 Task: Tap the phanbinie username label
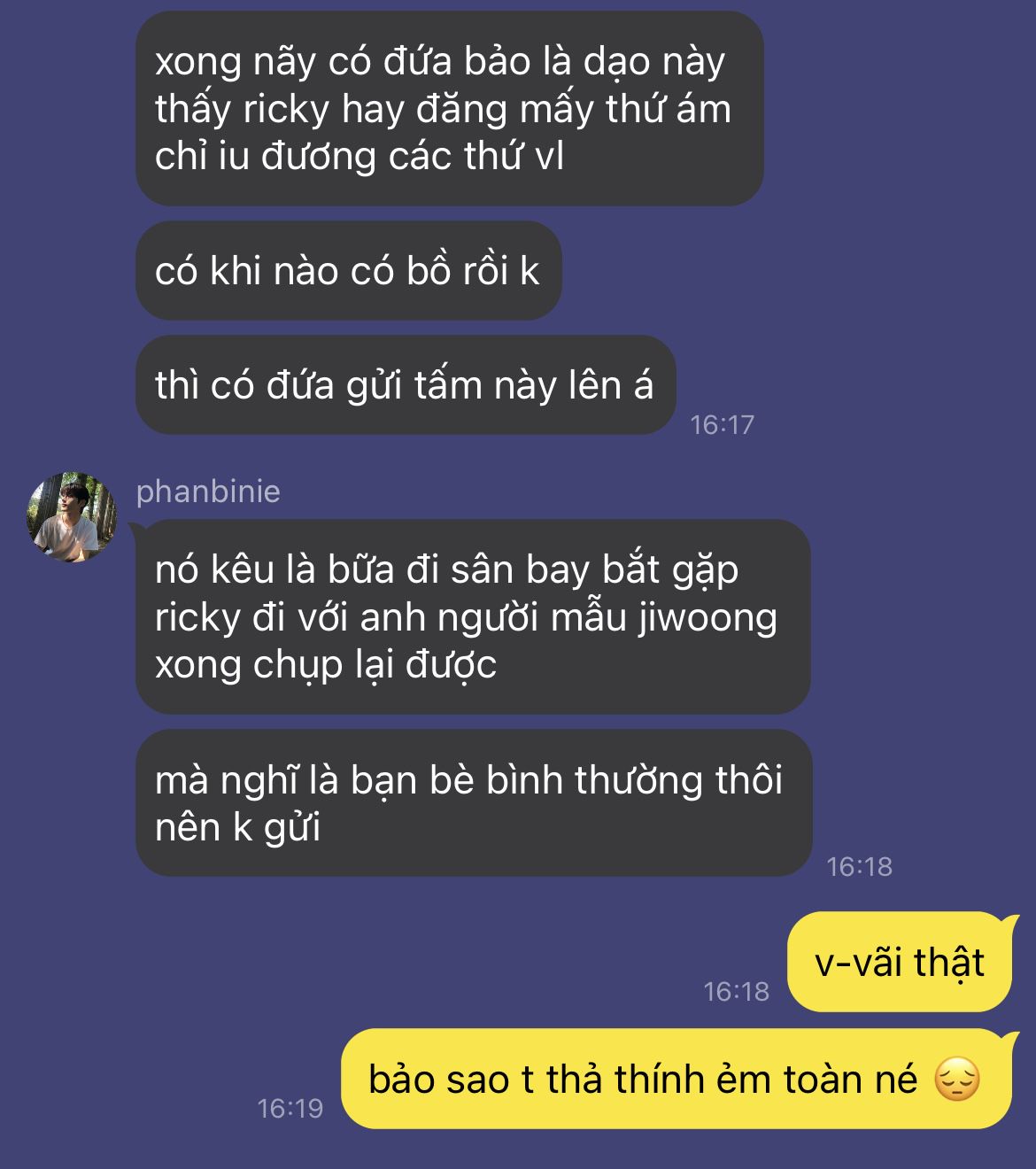(x=208, y=492)
